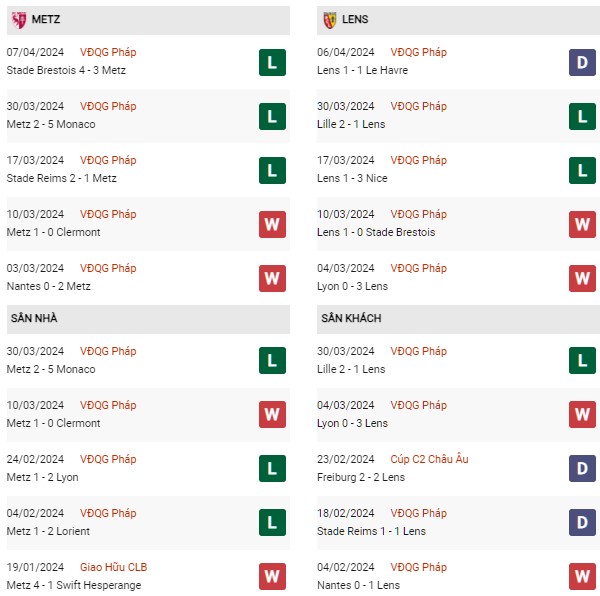Click the W badge for Metz 4-1 Swift Hesperange
This screenshot has width=600, height=596.
pyautogui.click(x=272, y=576)
